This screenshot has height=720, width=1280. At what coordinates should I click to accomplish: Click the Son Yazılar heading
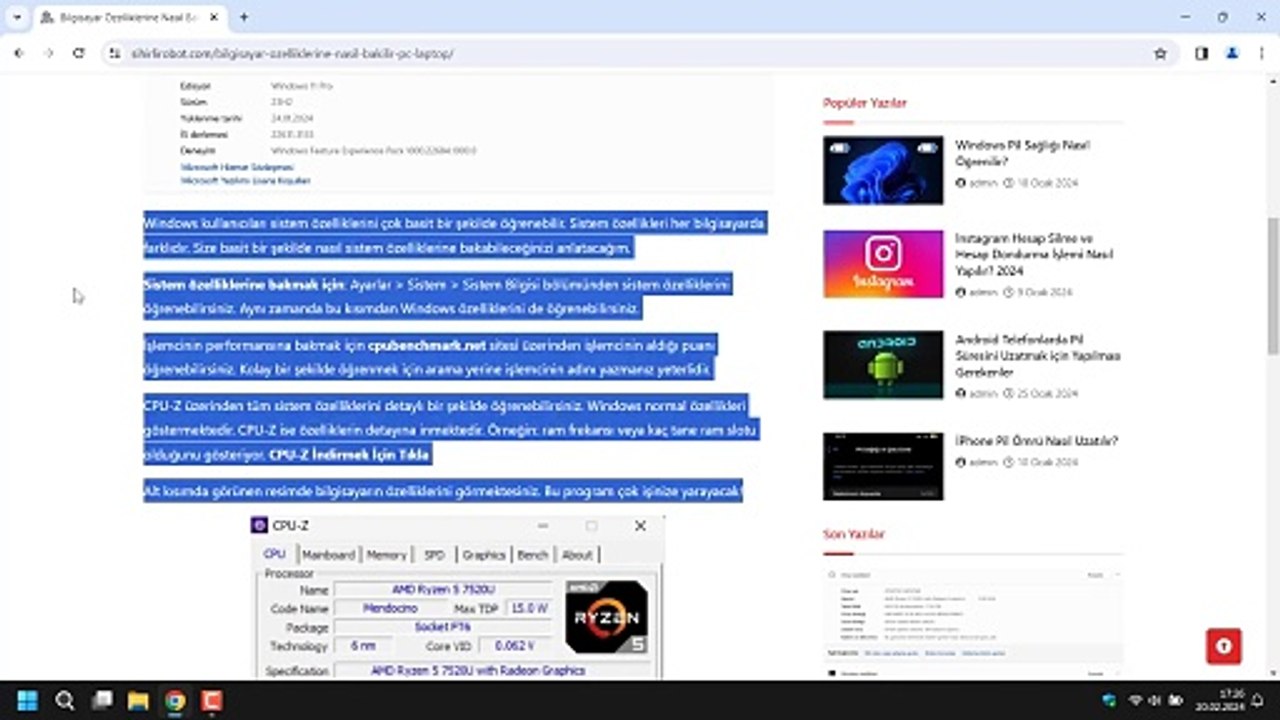pos(854,534)
